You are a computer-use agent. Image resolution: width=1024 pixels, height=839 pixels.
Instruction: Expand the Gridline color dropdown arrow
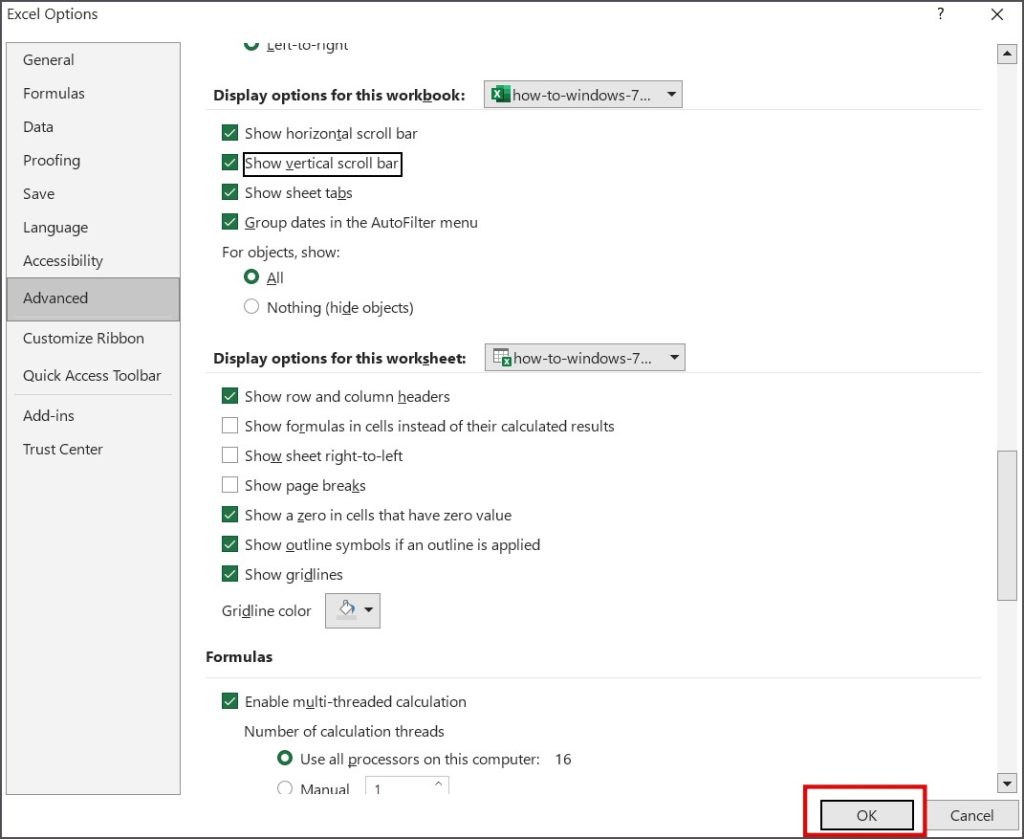369,610
